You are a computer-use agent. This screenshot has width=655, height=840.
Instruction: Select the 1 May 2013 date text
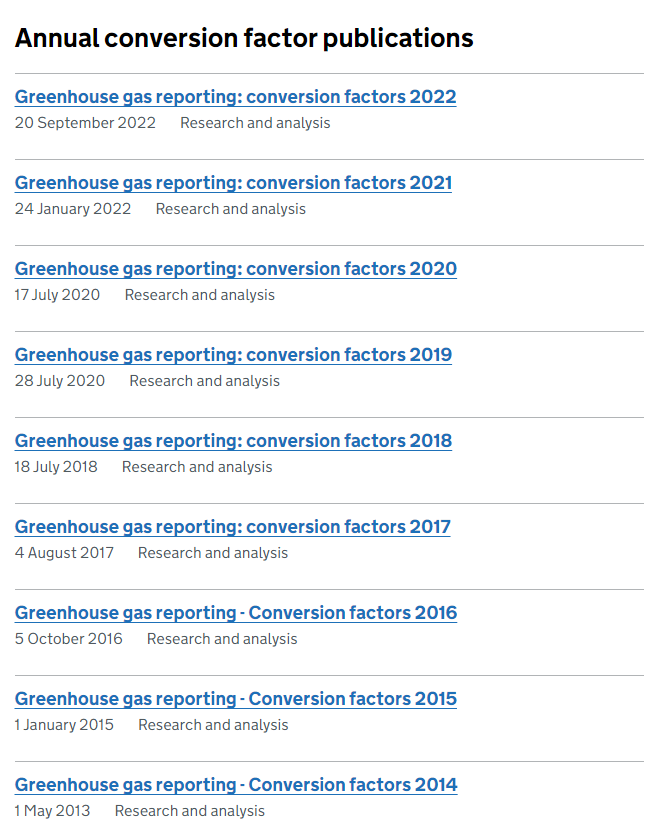[x=52, y=811]
